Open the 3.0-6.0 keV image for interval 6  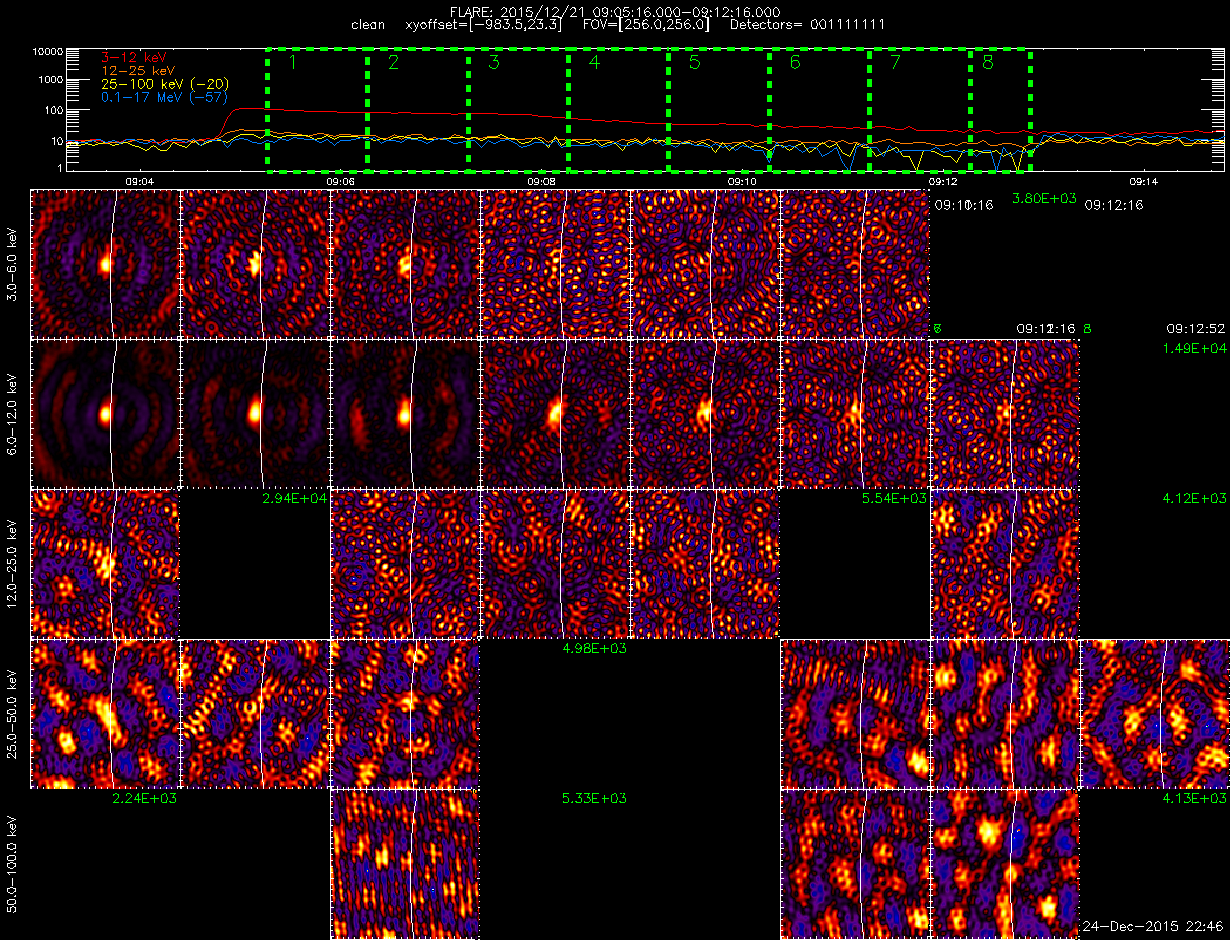pyautogui.click(x=855, y=263)
